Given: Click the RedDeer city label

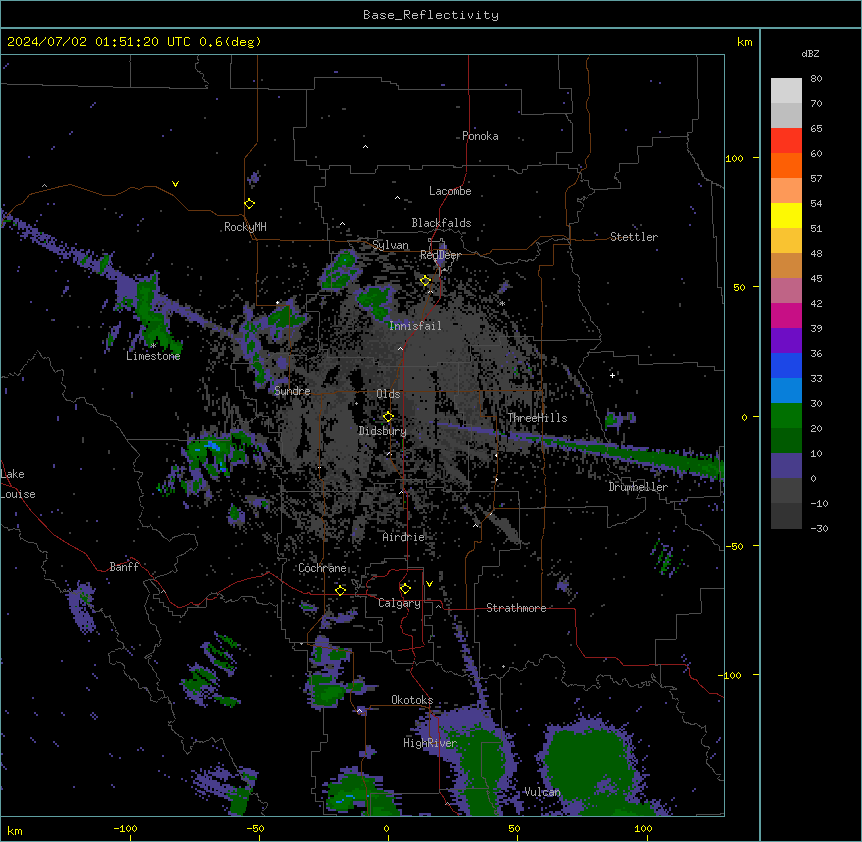Looking at the screenshot, I should [x=440, y=255].
